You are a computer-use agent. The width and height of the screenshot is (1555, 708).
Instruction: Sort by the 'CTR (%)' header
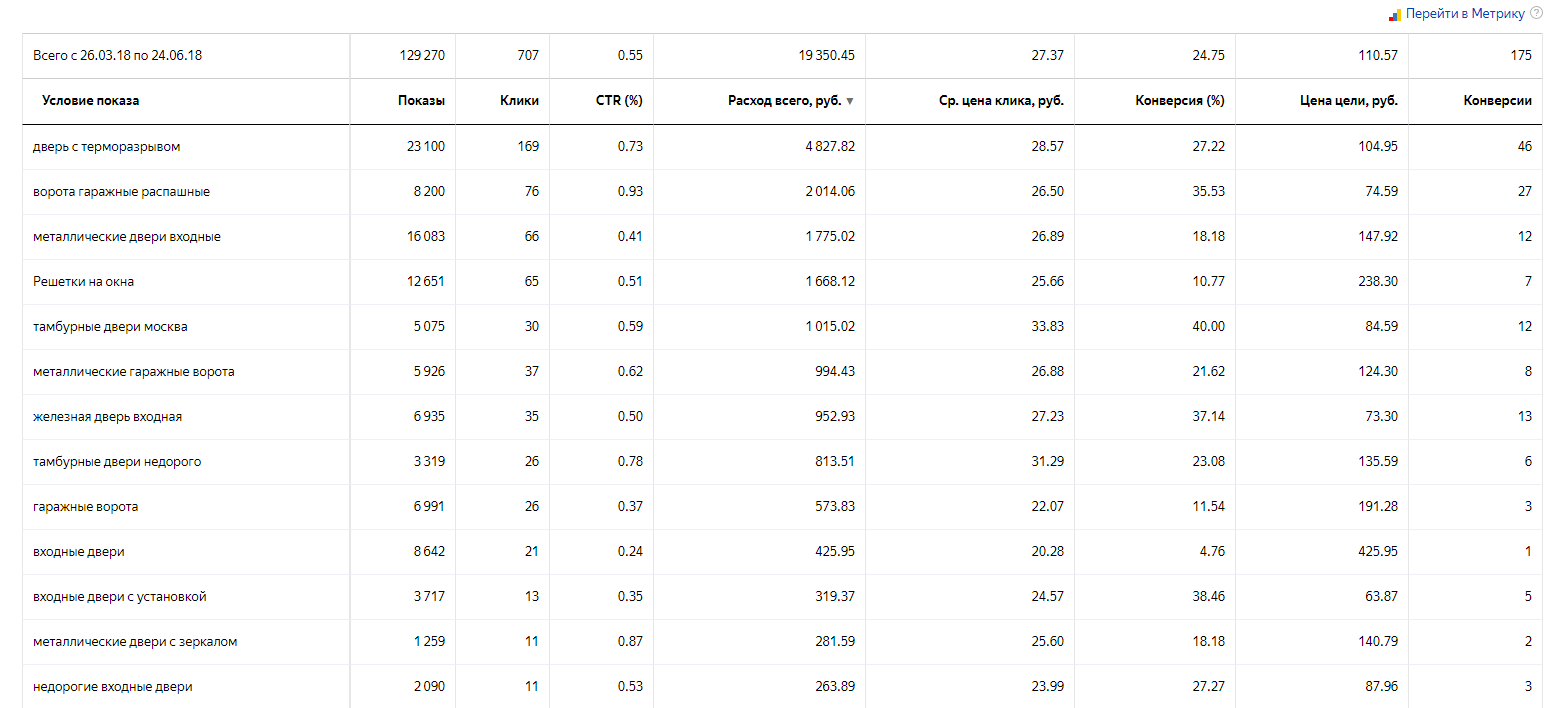pos(619,101)
